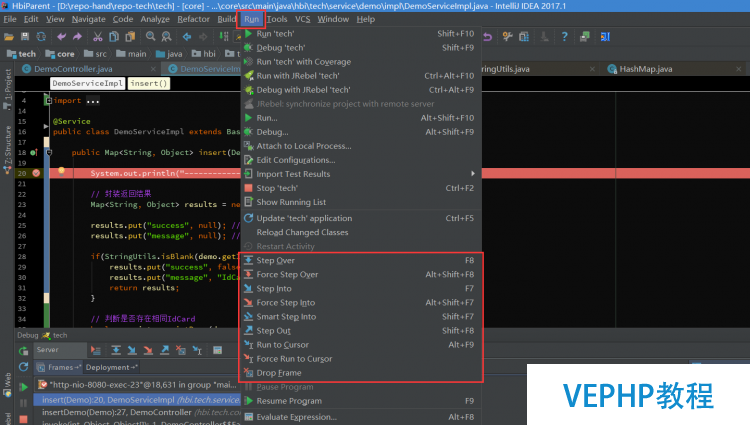This screenshot has width=750, height=425.
Task: Select Force Step Over menu entry
Action: [361, 274]
